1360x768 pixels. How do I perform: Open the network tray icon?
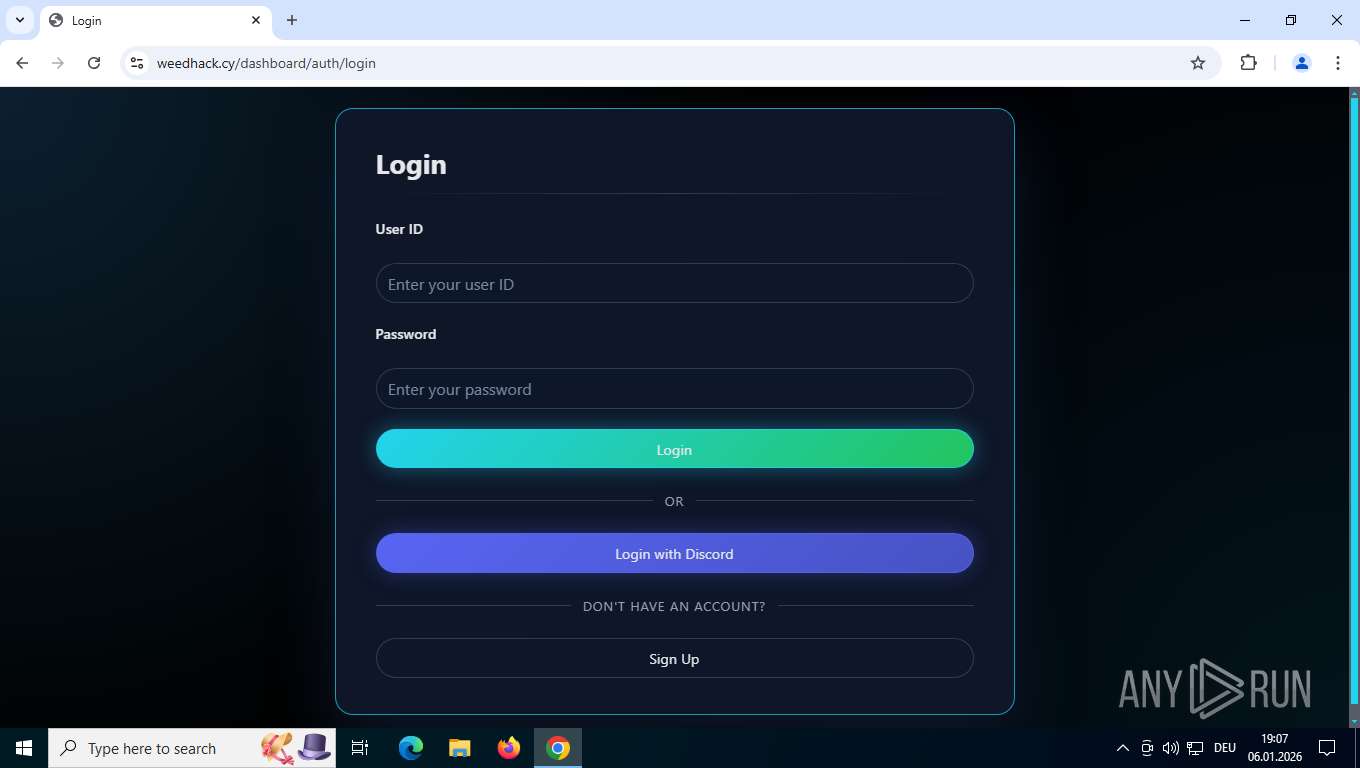[x=1195, y=748]
